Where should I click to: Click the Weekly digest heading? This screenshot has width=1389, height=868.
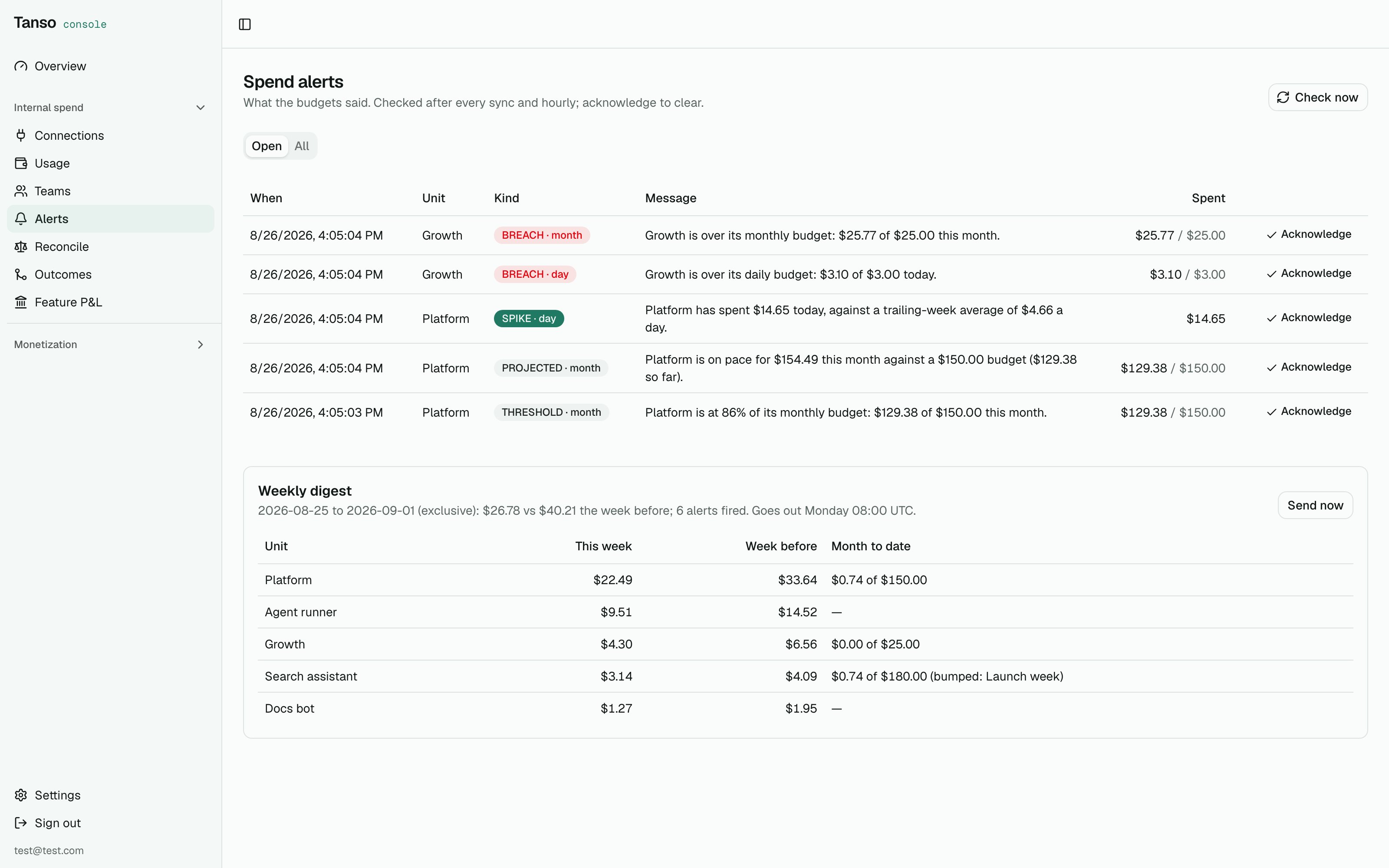click(305, 491)
